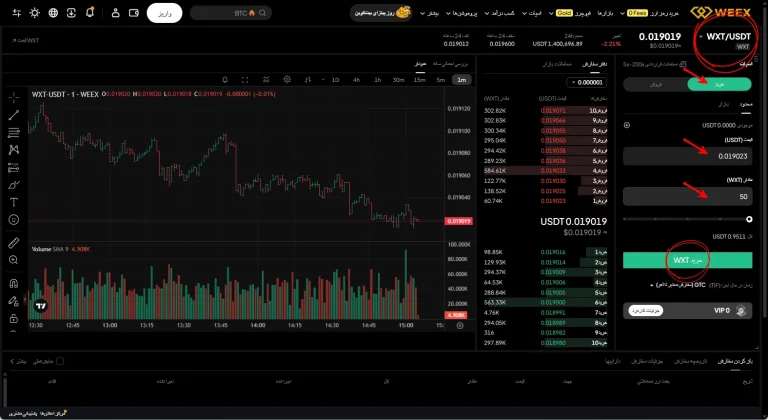
Task: Open the WXT price link at far left
Action: click(x=25, y=40)
